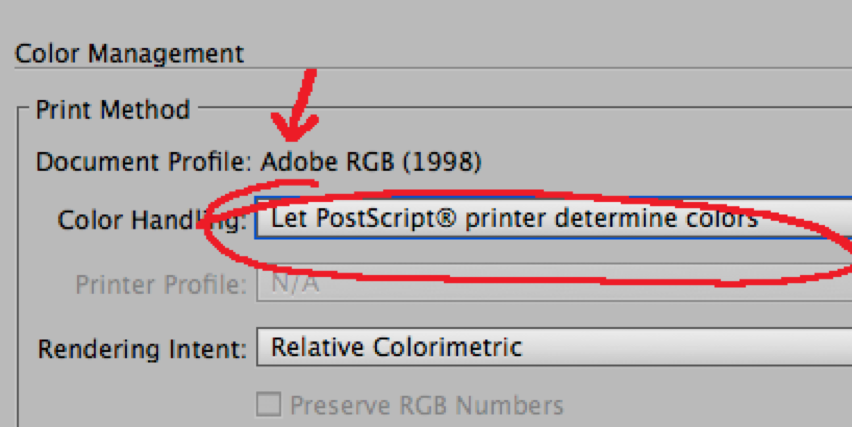This screenshot has width=852, height=427.
Task: Click the red arrow's upper tail stroke
Action: (x=306, y=92)
